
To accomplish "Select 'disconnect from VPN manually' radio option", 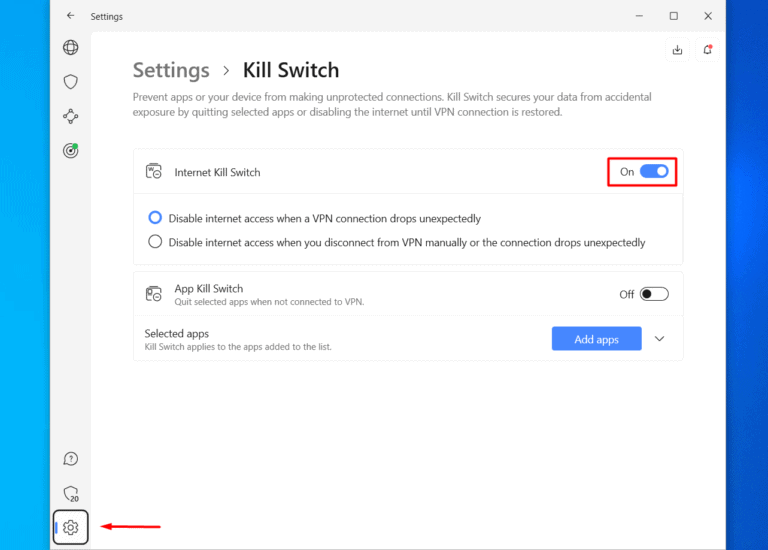I will point(155,242).
